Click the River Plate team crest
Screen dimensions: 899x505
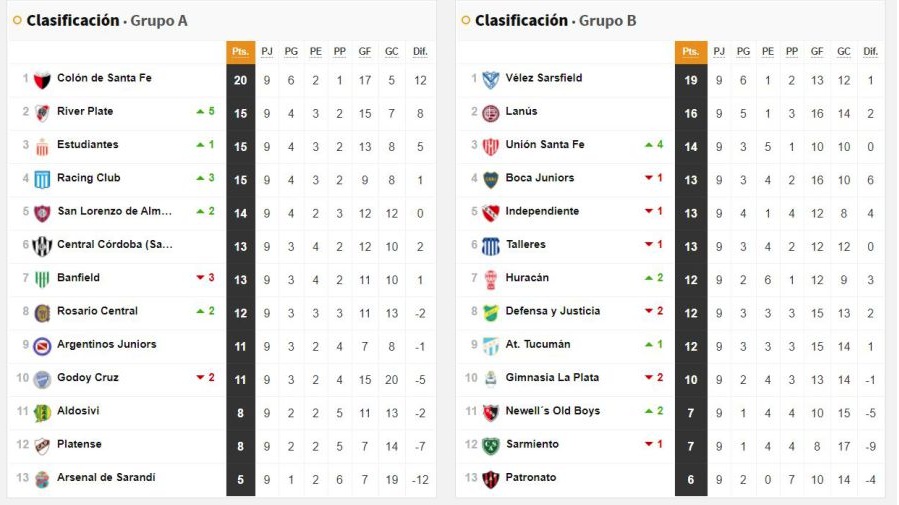point(42,112)
